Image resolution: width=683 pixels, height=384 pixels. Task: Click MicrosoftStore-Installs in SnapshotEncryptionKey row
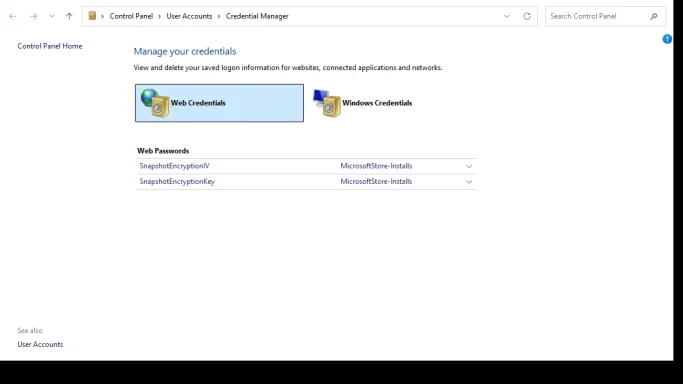(376, 182)
